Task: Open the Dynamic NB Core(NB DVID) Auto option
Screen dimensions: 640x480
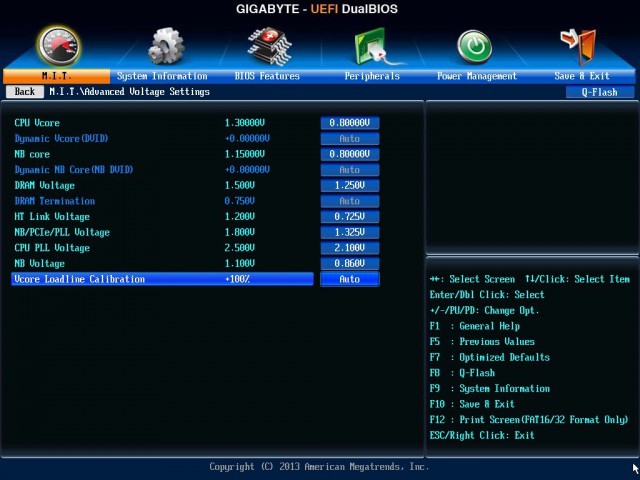Action: (x=350, y=170)
